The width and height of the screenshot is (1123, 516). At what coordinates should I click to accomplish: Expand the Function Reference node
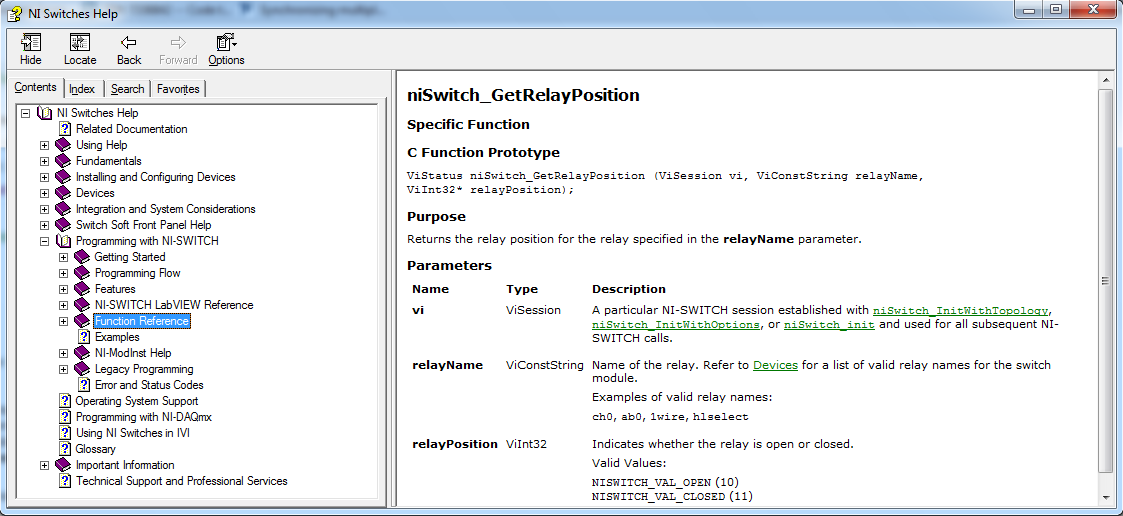63,321
